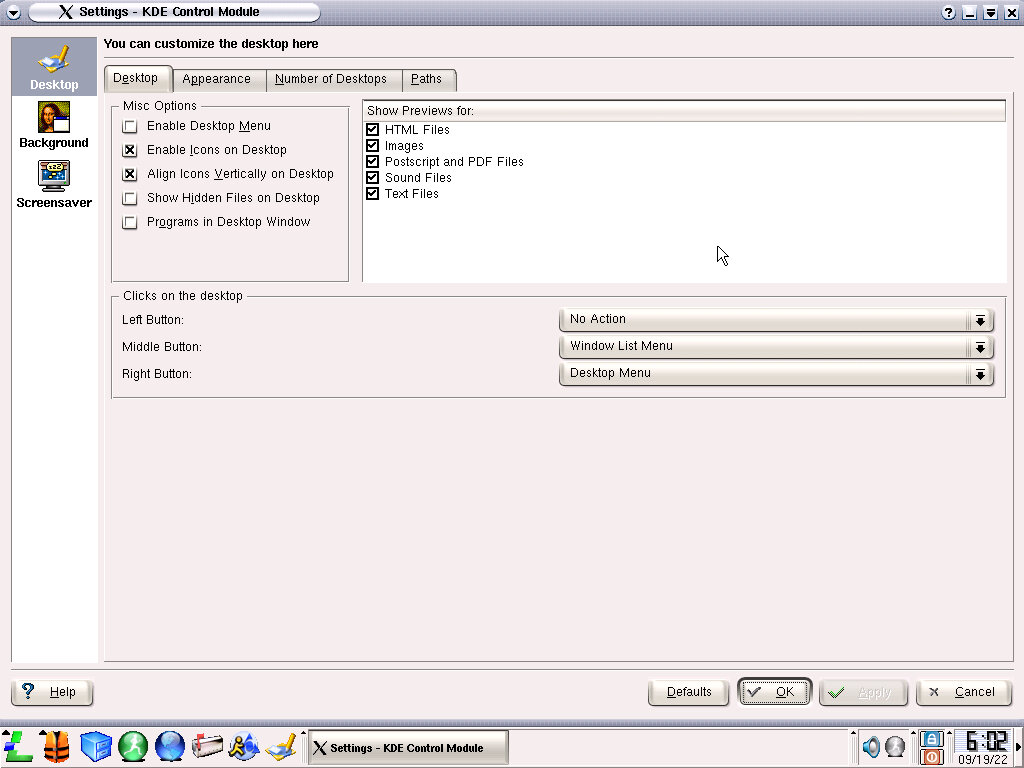This screenshot has width=1024, height=768.
Task: Click Settings - KDE Control Module taskbar entry
Action: [406, 748]
